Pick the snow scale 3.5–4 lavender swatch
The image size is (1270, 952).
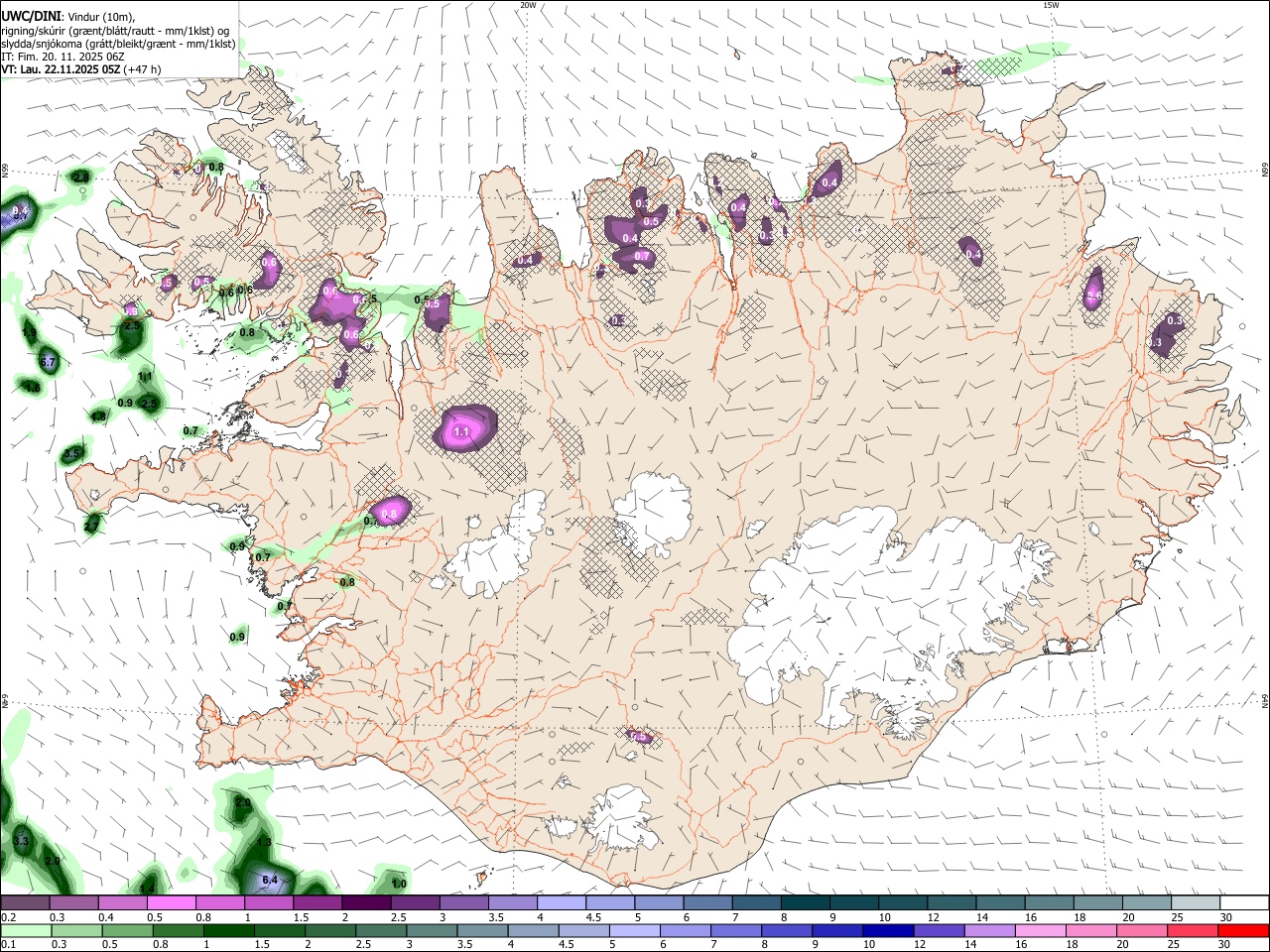coord(513,903)
